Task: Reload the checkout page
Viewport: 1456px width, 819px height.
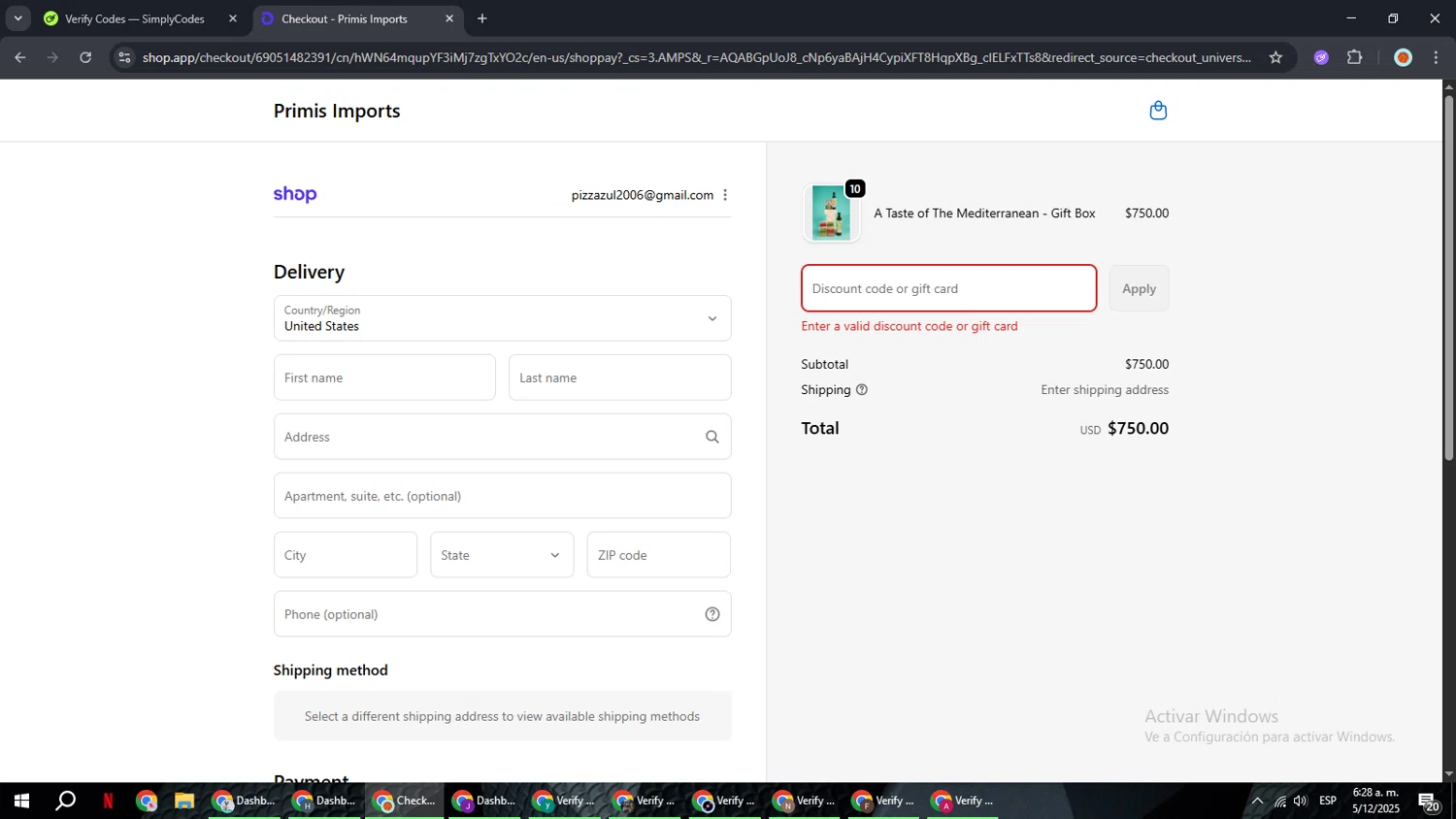Action: pyautogui.click(x=85, y=57)
